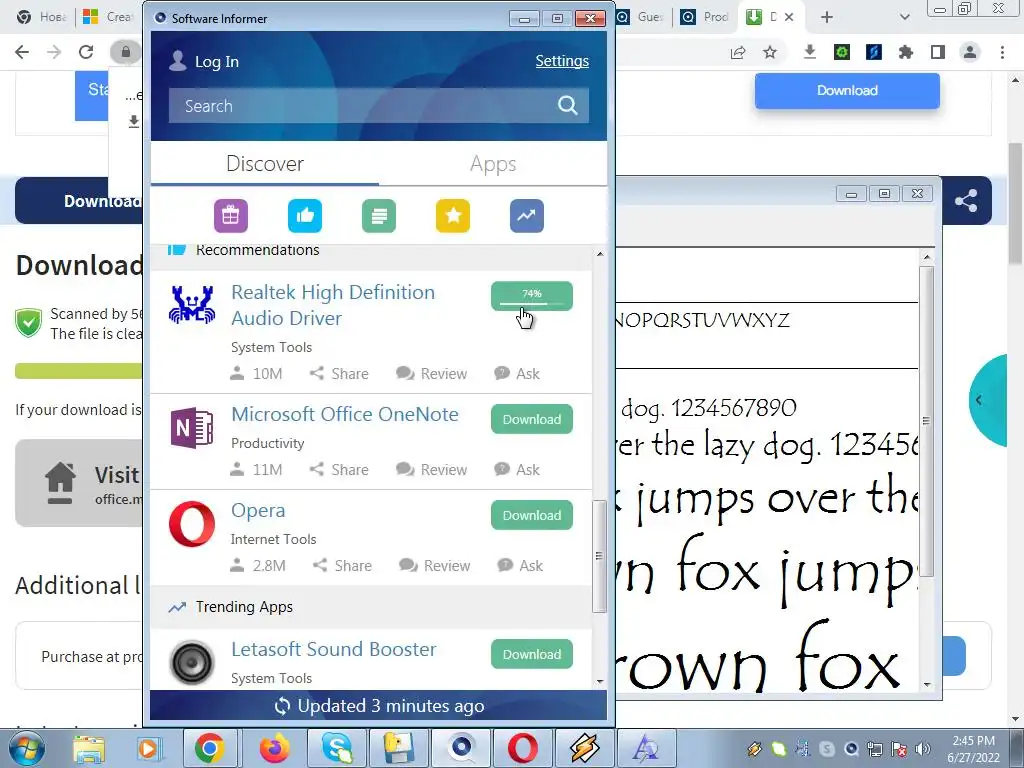Open the Realtek High Definition Audio Driver title
The image size is (1024, 768).
coord(333,305)
